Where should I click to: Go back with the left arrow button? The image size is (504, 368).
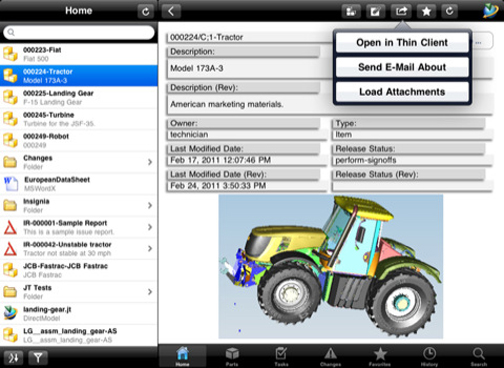tap(171, 11)
